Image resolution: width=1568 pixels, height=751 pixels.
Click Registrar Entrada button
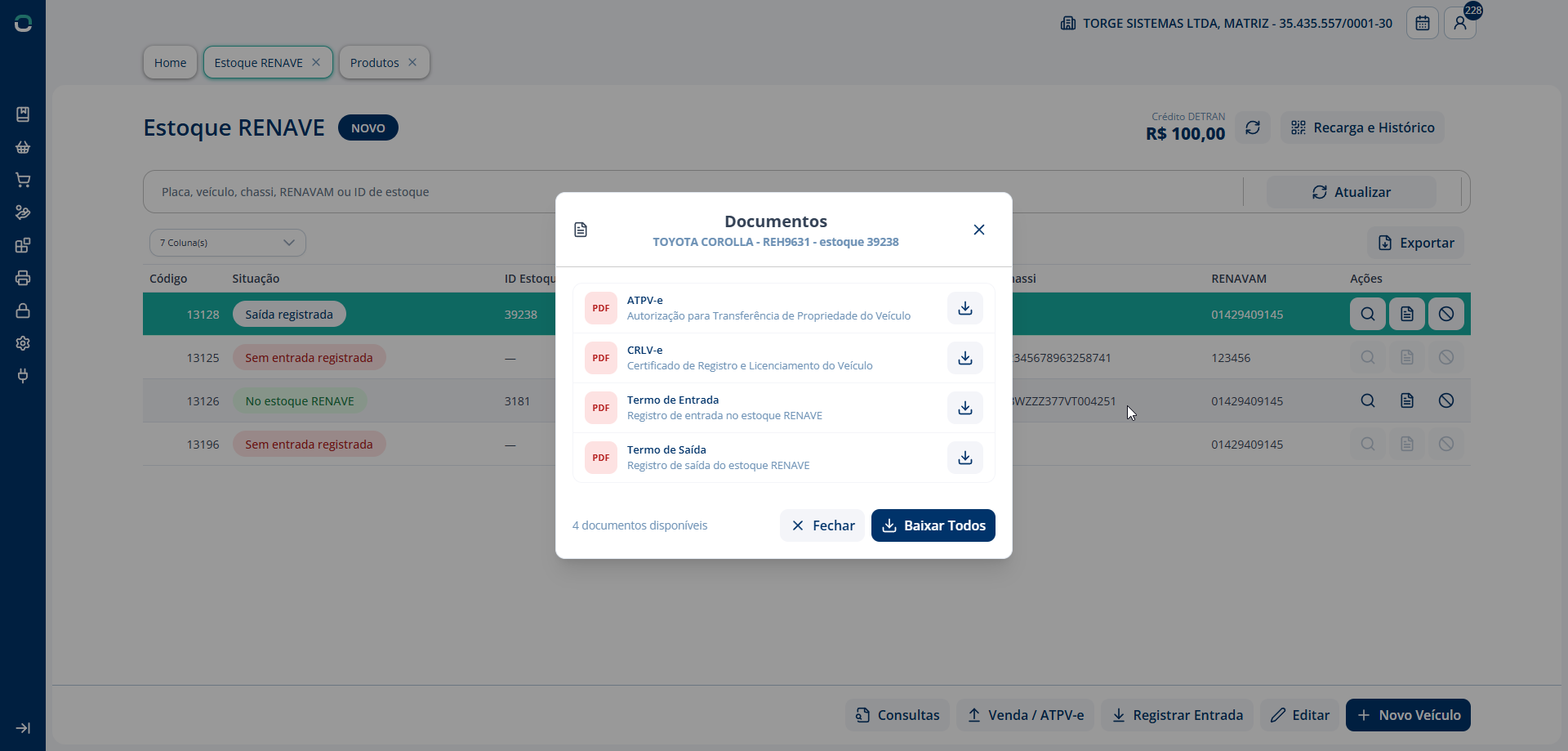click(1178, 715)
